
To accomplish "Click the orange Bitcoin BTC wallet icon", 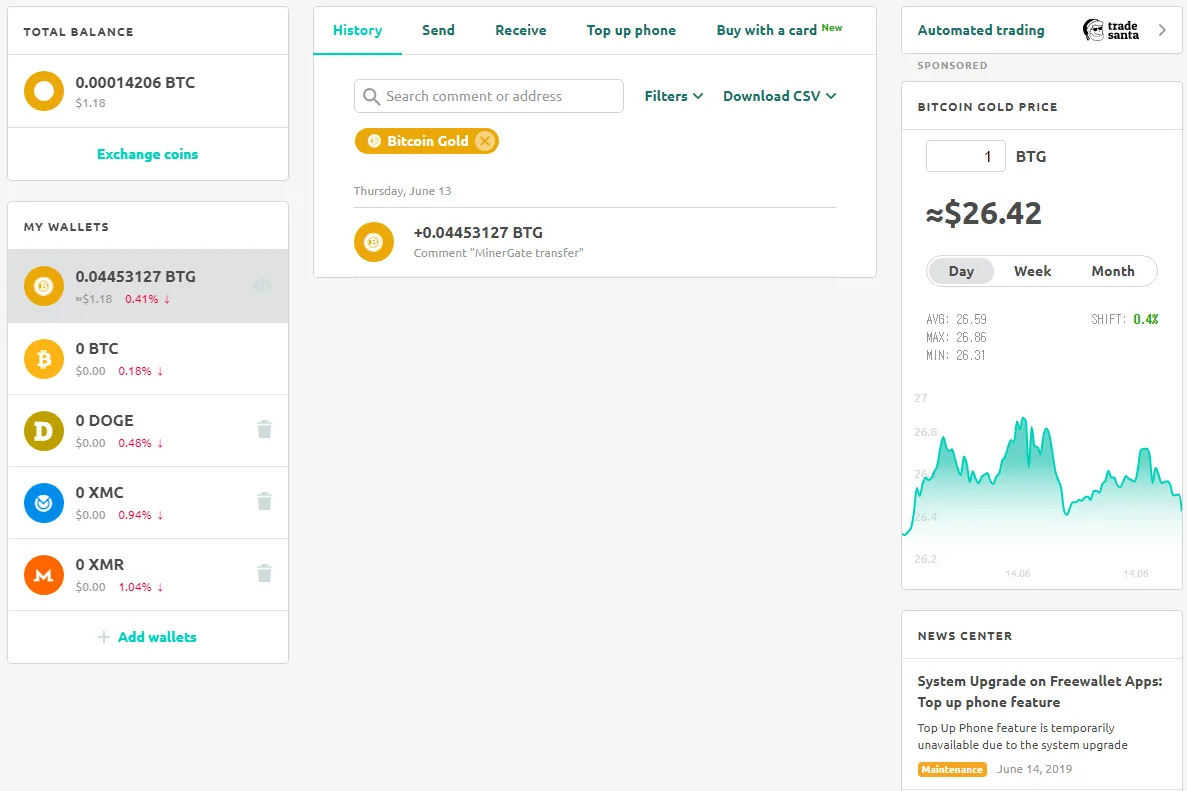I will coord(44,359).
